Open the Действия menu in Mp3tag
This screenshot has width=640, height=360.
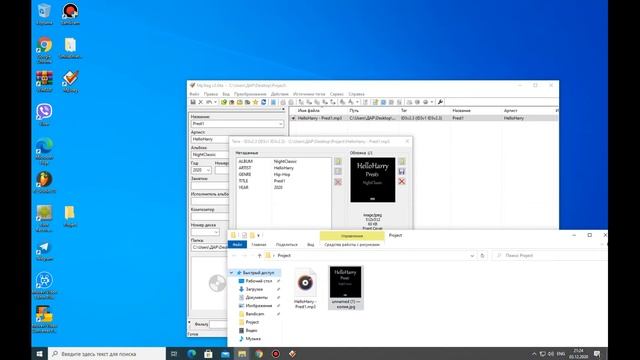click(x=280, y=94)
